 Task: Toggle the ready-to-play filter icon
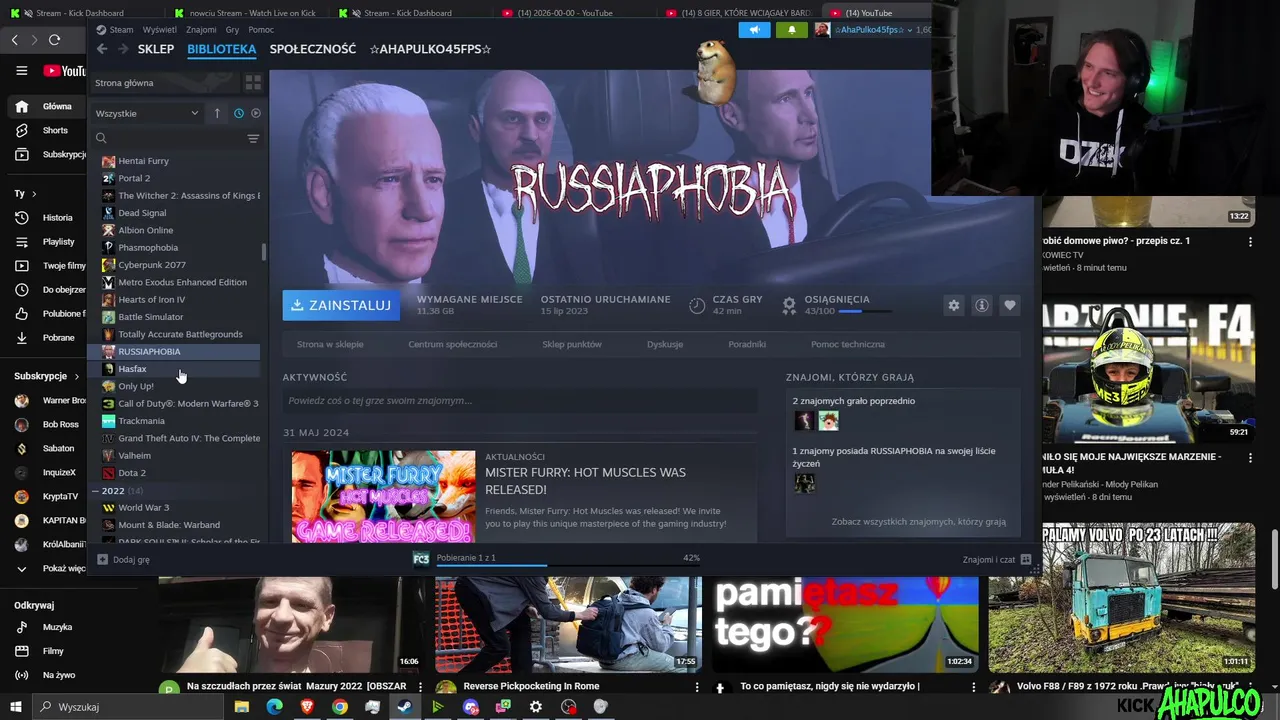256,113
